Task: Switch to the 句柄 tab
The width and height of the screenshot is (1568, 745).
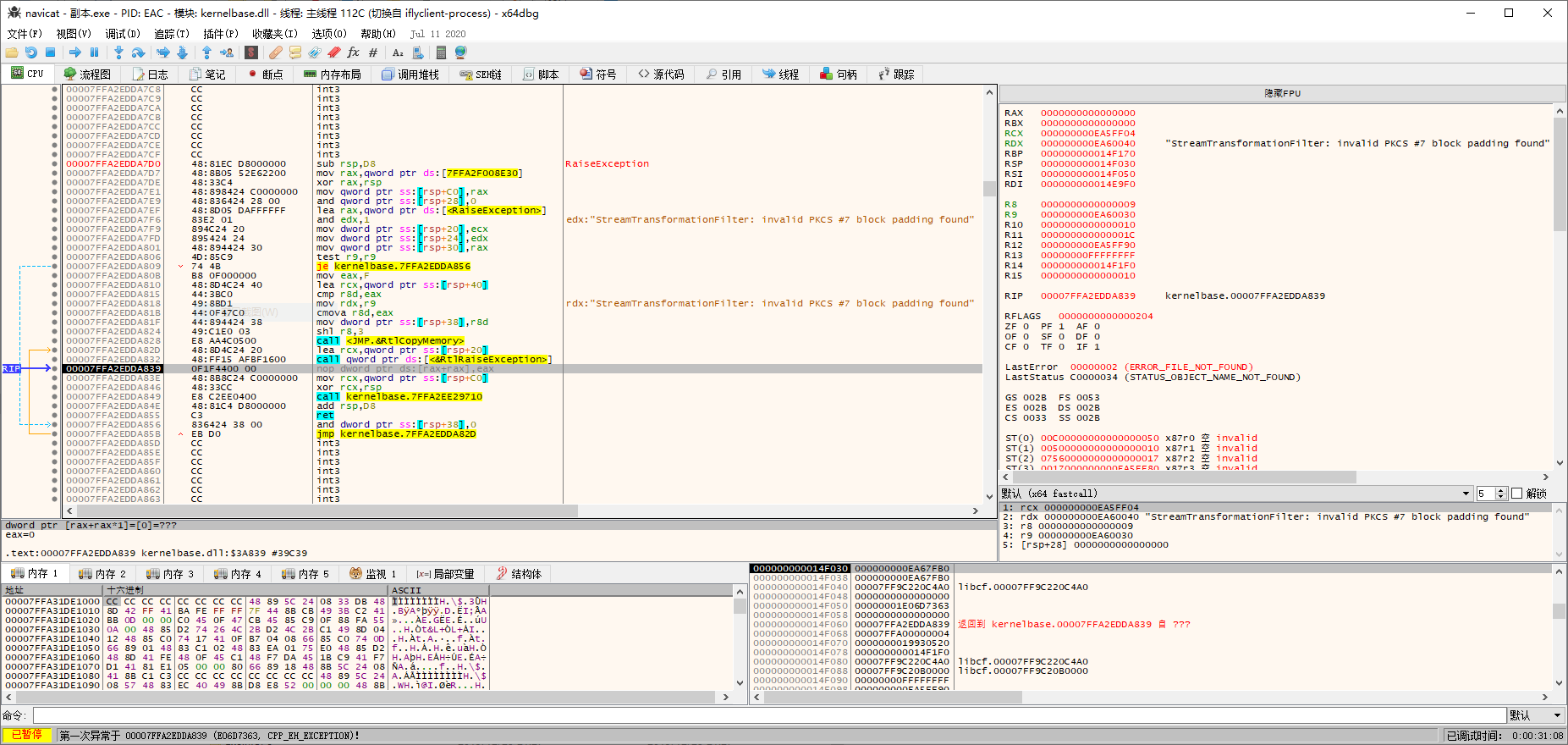Action: point(839,74)
